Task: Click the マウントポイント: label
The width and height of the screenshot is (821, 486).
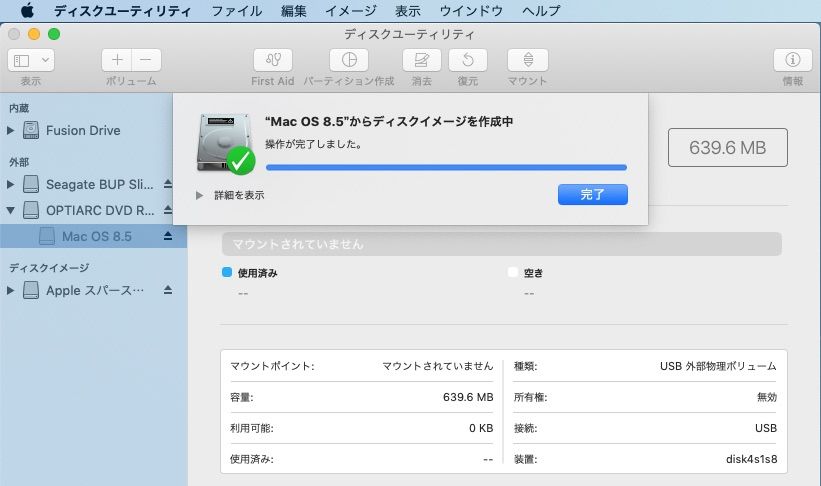Action: click(x=272, y=366)
